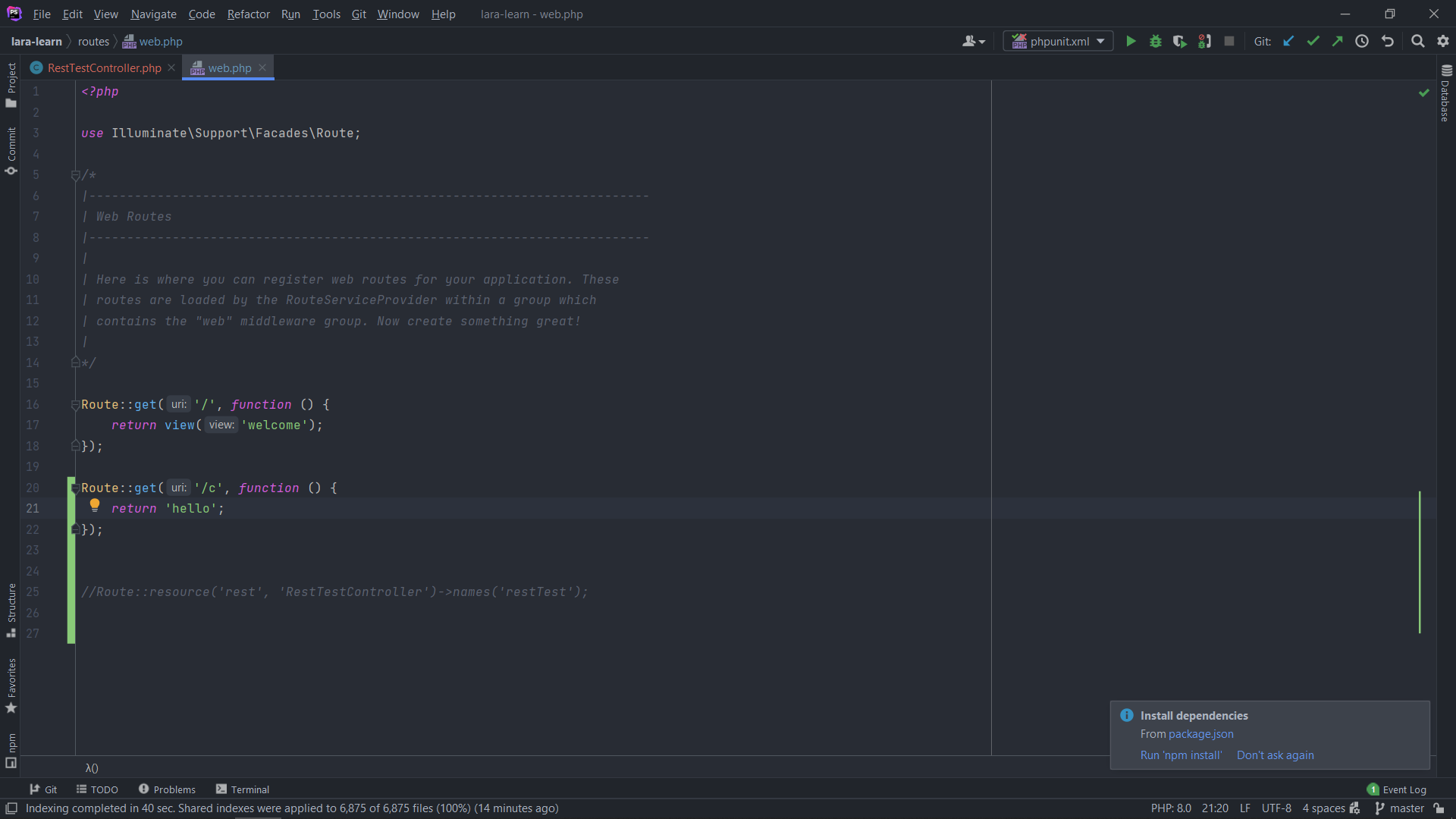1456x819 pixels.
Task: Click Don't ask again link
Action: 1275,755
